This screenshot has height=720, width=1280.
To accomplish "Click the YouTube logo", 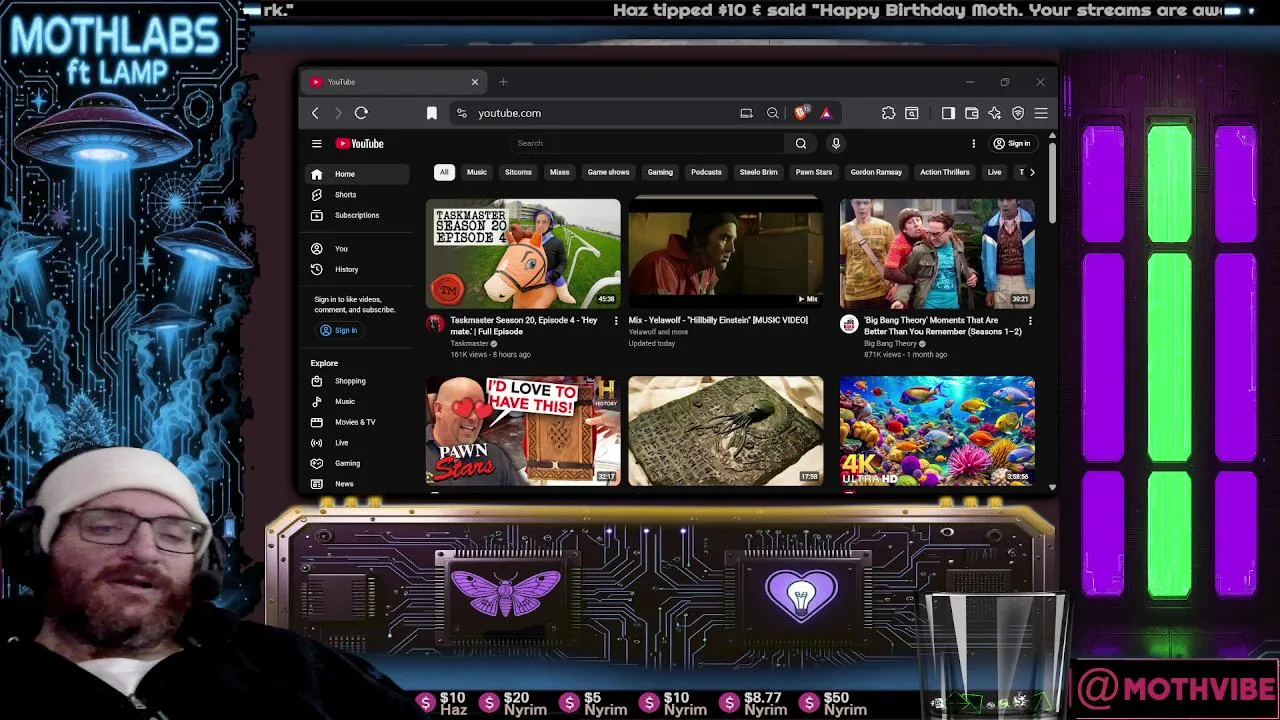I will [x=360, y=143].
